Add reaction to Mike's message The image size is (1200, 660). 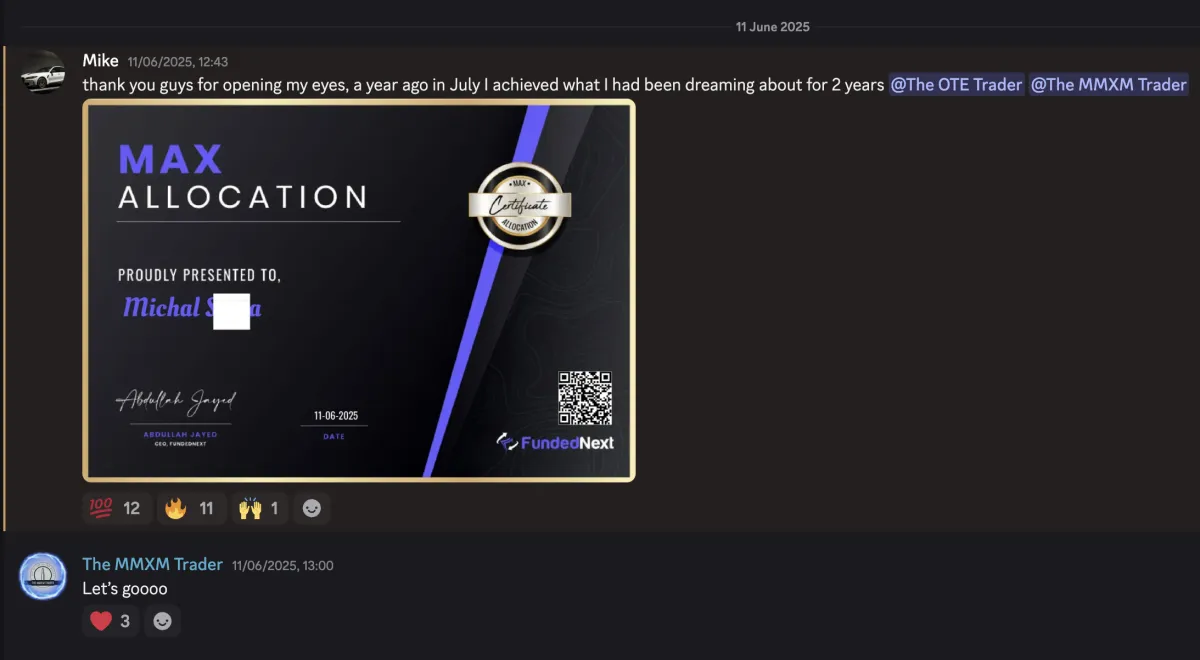tap(312, 508)
